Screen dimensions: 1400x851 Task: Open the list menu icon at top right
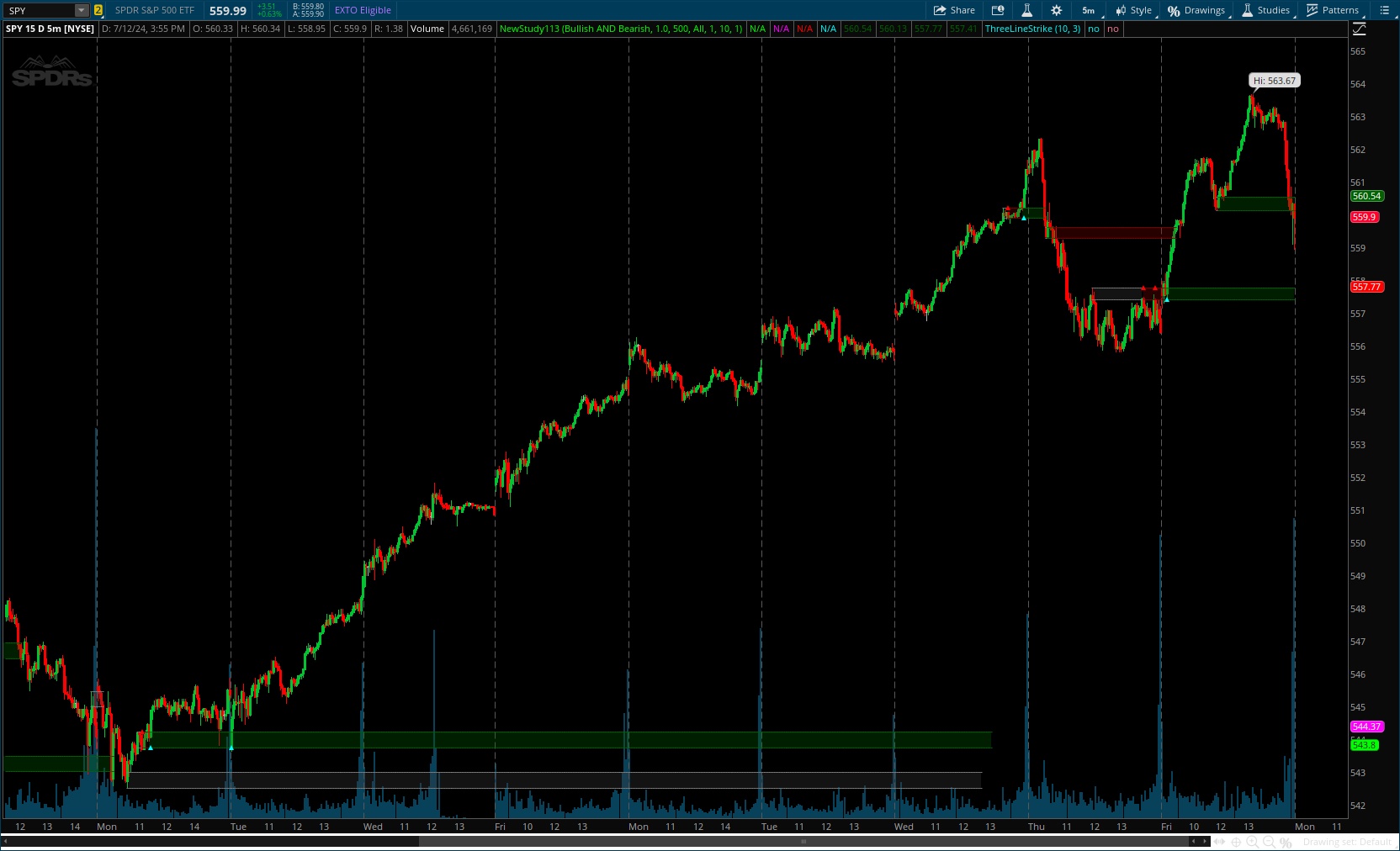1385,10
